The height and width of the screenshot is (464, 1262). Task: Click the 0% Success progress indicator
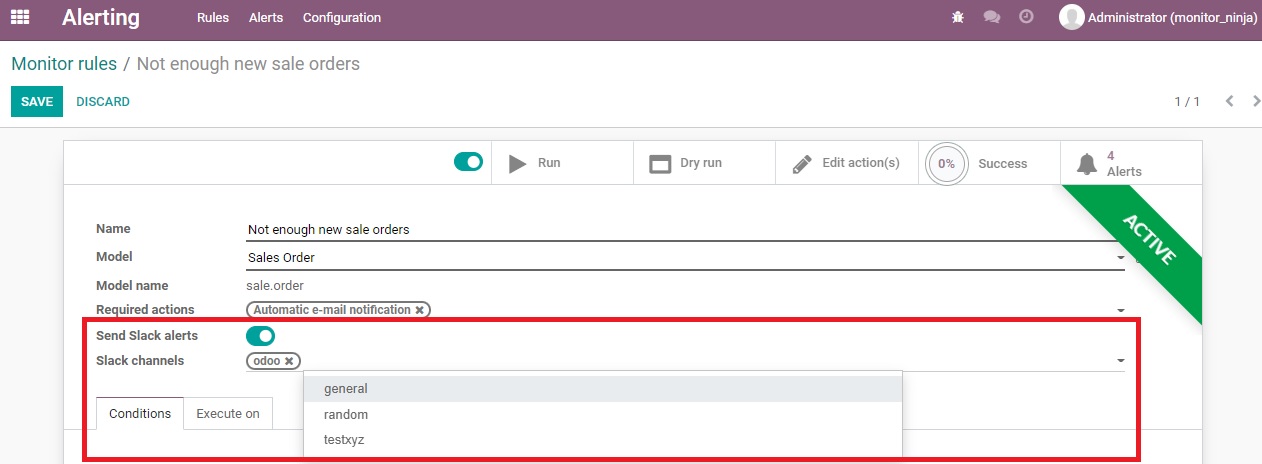coord(946,163)
